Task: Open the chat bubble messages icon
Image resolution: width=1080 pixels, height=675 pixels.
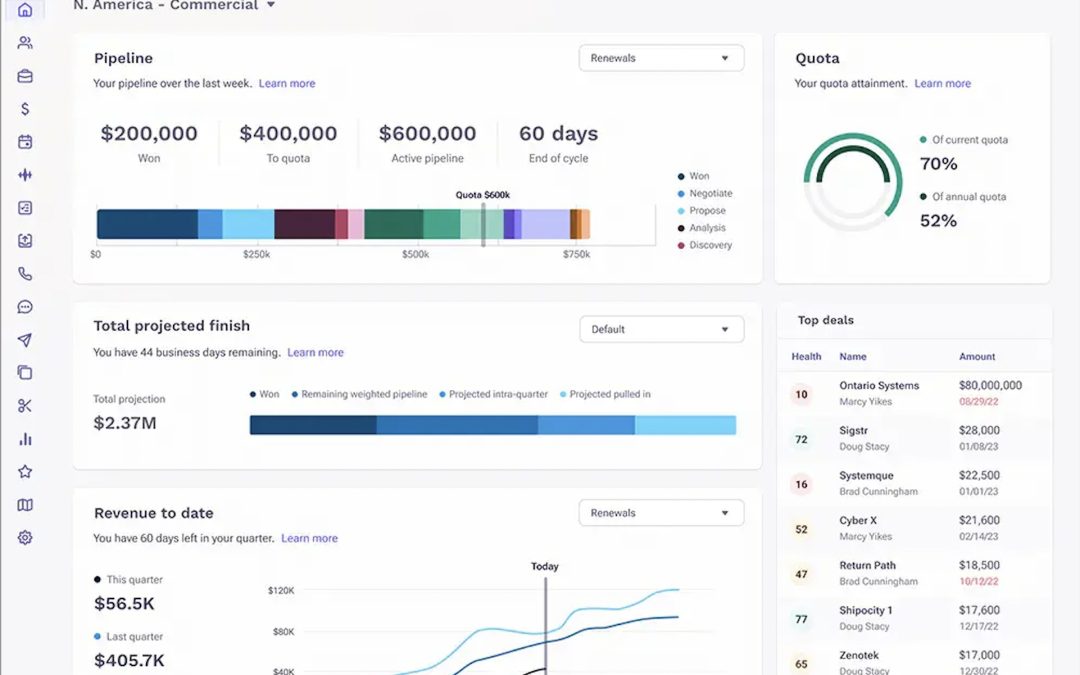Action: [x=25, y=307]
